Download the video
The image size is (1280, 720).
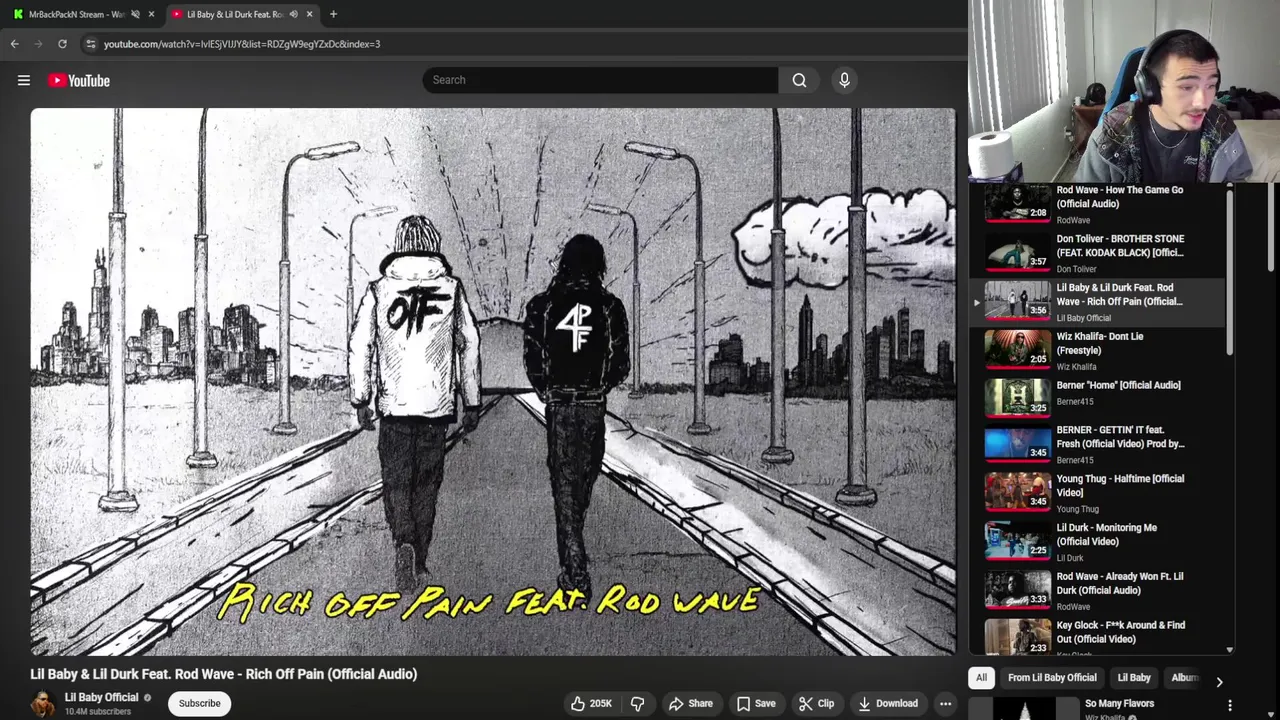pos(888,703)
